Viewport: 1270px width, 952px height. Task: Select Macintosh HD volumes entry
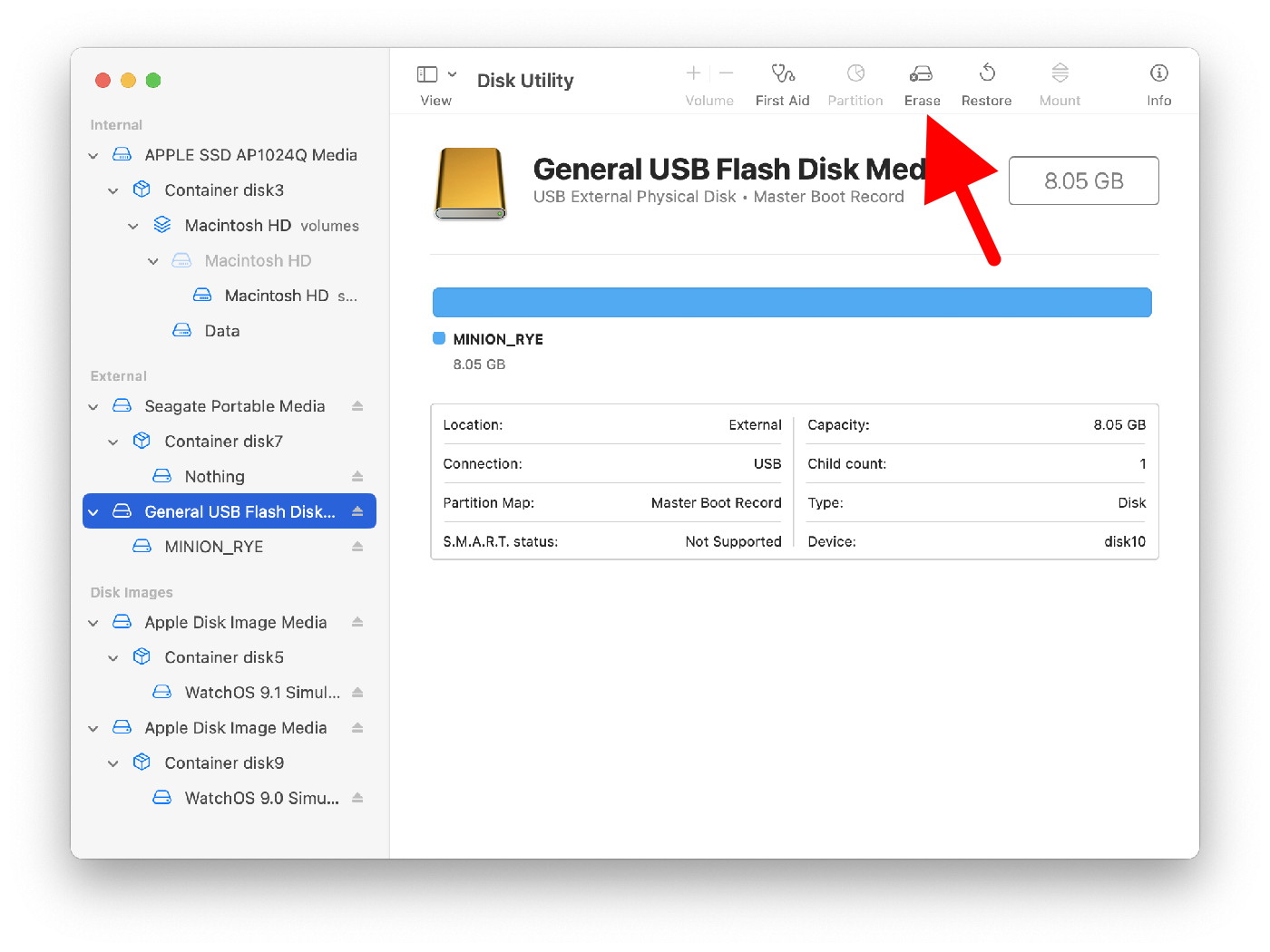tap(229, 226)
